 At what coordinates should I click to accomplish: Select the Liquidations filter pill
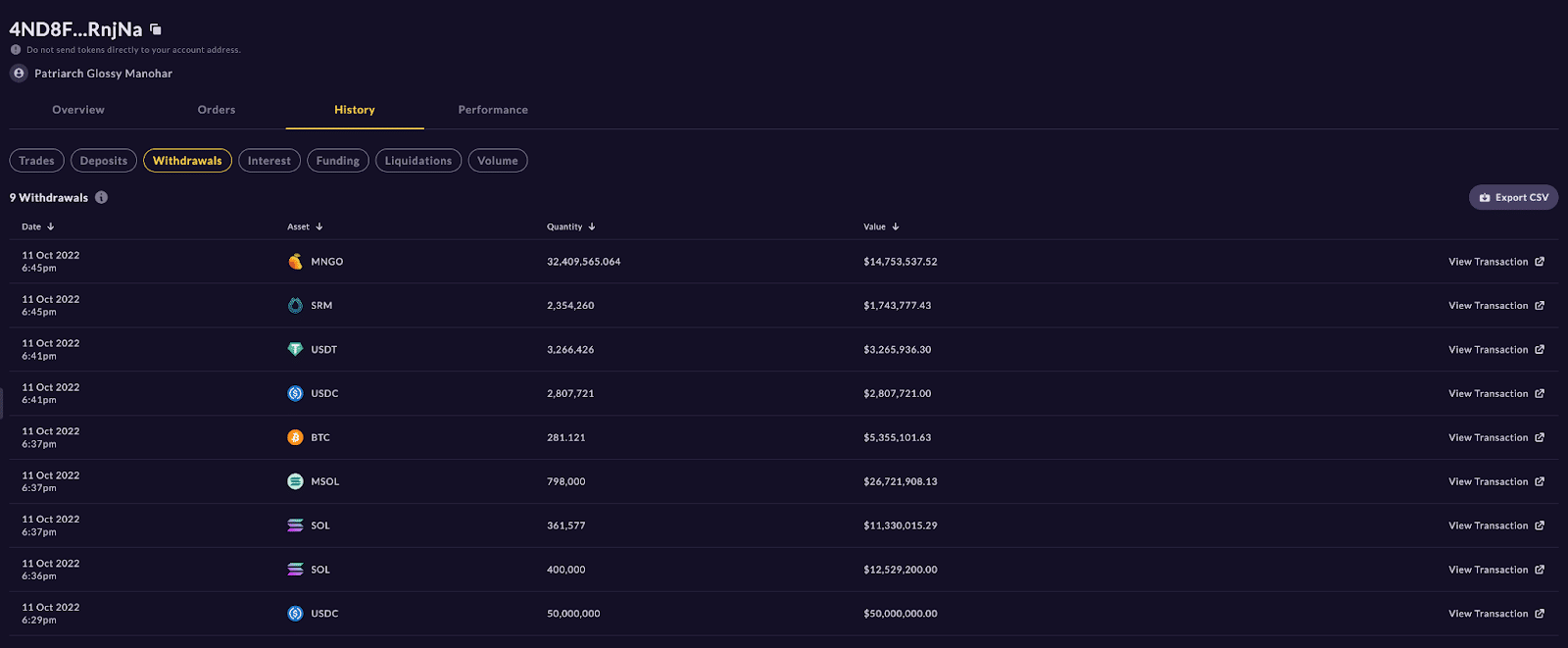coord(418,161)
